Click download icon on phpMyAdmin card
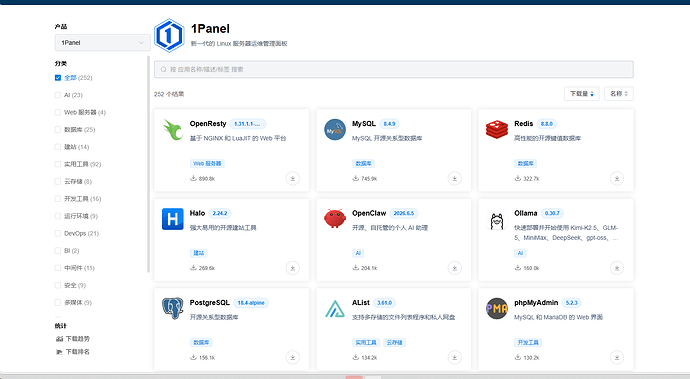690x379 pixels. (x=617, y=357)
